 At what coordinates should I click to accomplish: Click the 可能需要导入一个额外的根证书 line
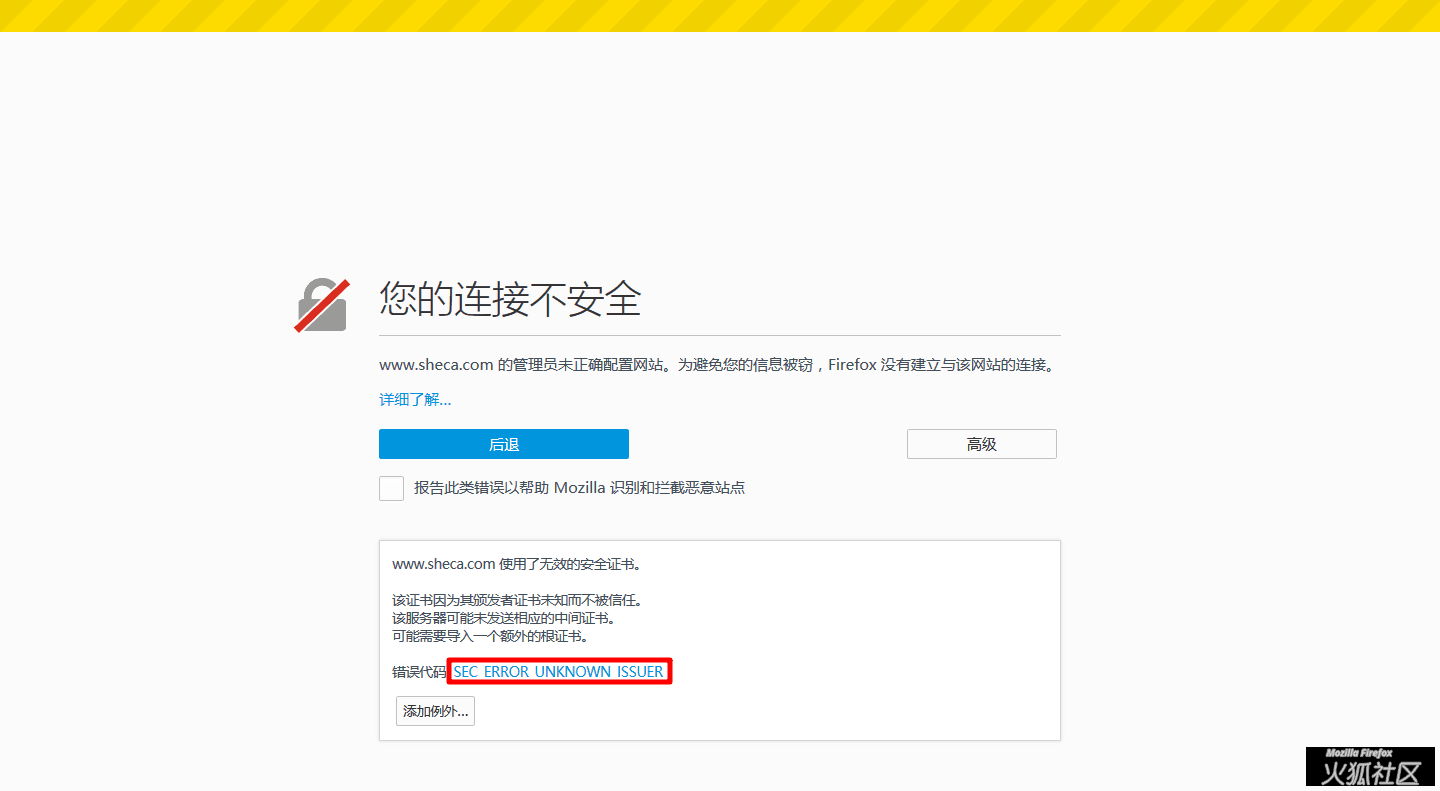489,636
